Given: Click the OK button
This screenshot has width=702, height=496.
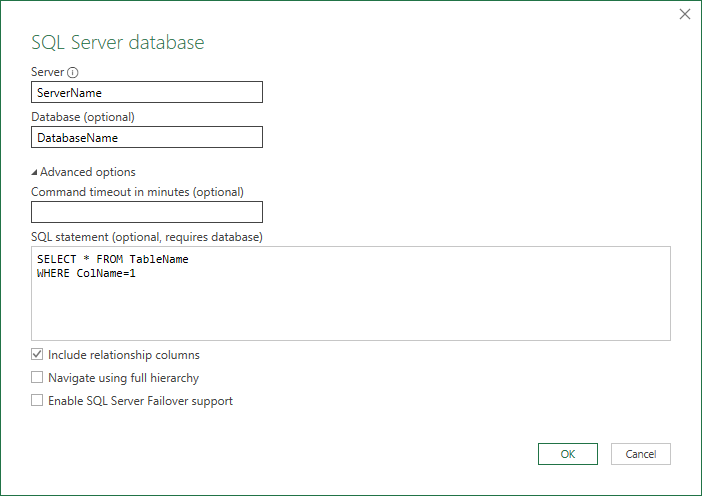Looking at the screenshot, I should point(567,454).
